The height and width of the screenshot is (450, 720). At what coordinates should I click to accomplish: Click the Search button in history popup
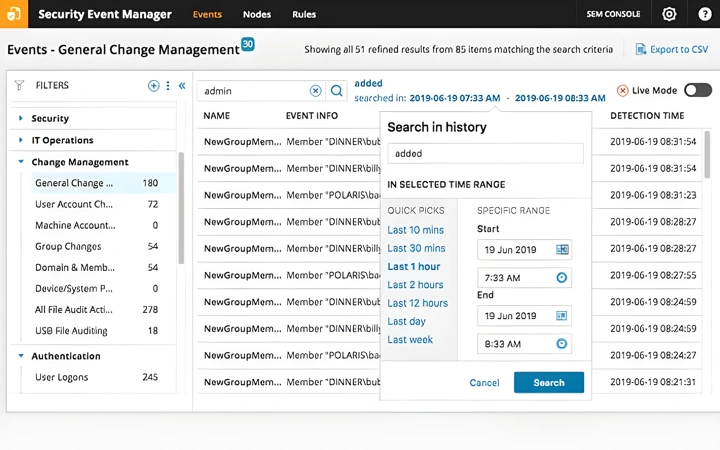click(x=549, y=382)
